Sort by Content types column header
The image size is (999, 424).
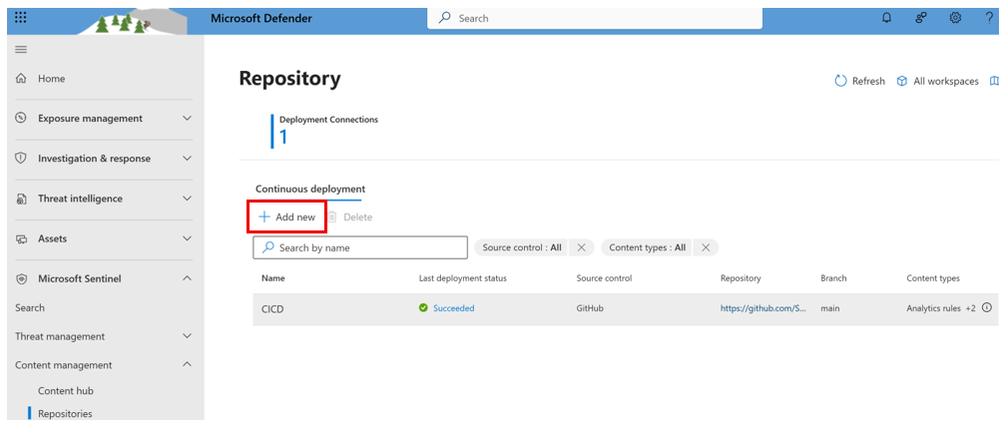(933, 279)
